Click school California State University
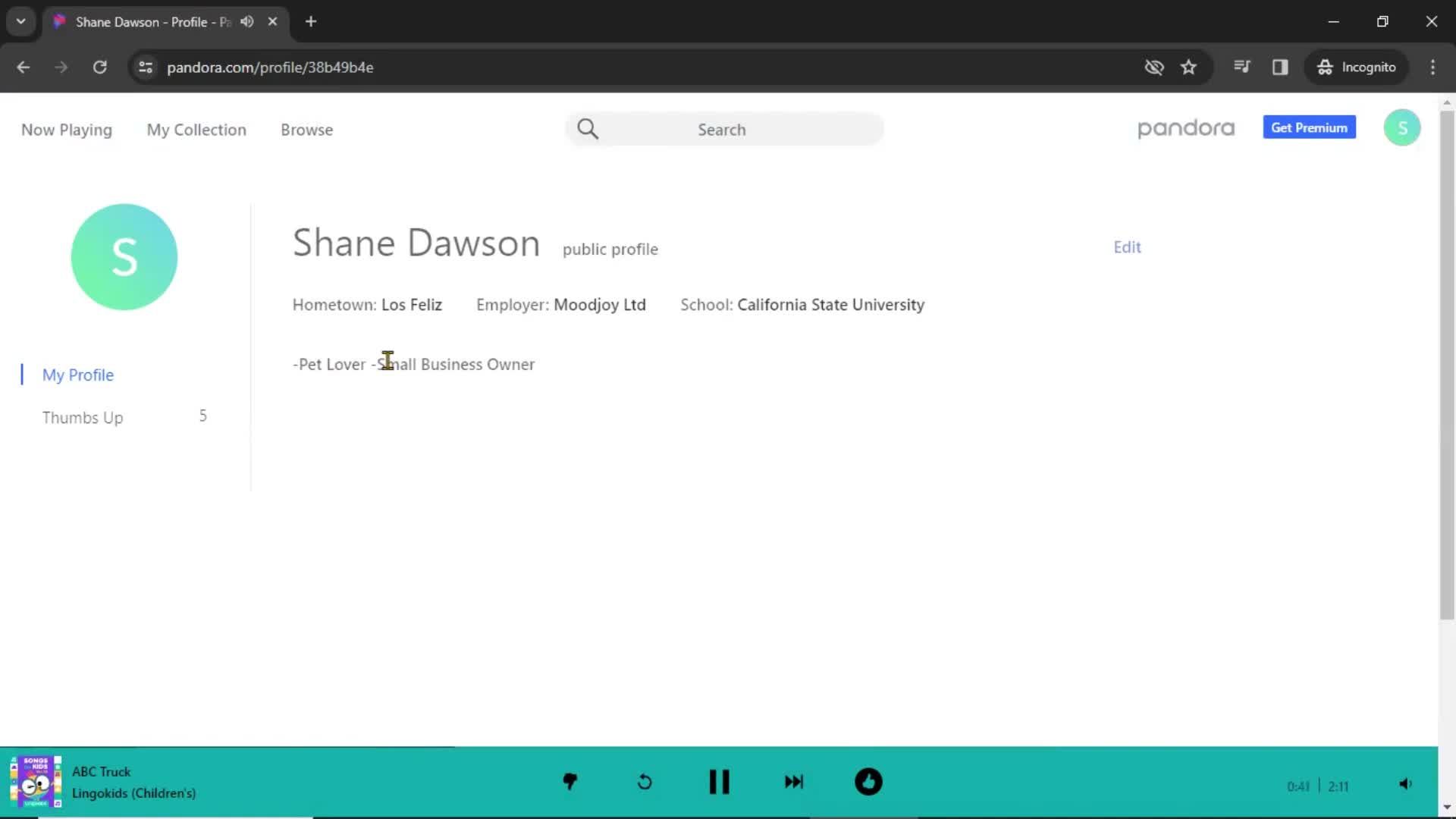Viewport: 1456px width, 819px height. [x=831, y=305]
